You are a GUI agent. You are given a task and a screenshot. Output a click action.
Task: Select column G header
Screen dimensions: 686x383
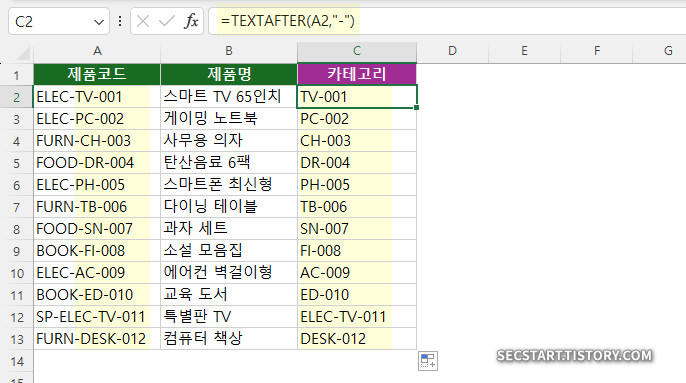[x=660, y=51]
